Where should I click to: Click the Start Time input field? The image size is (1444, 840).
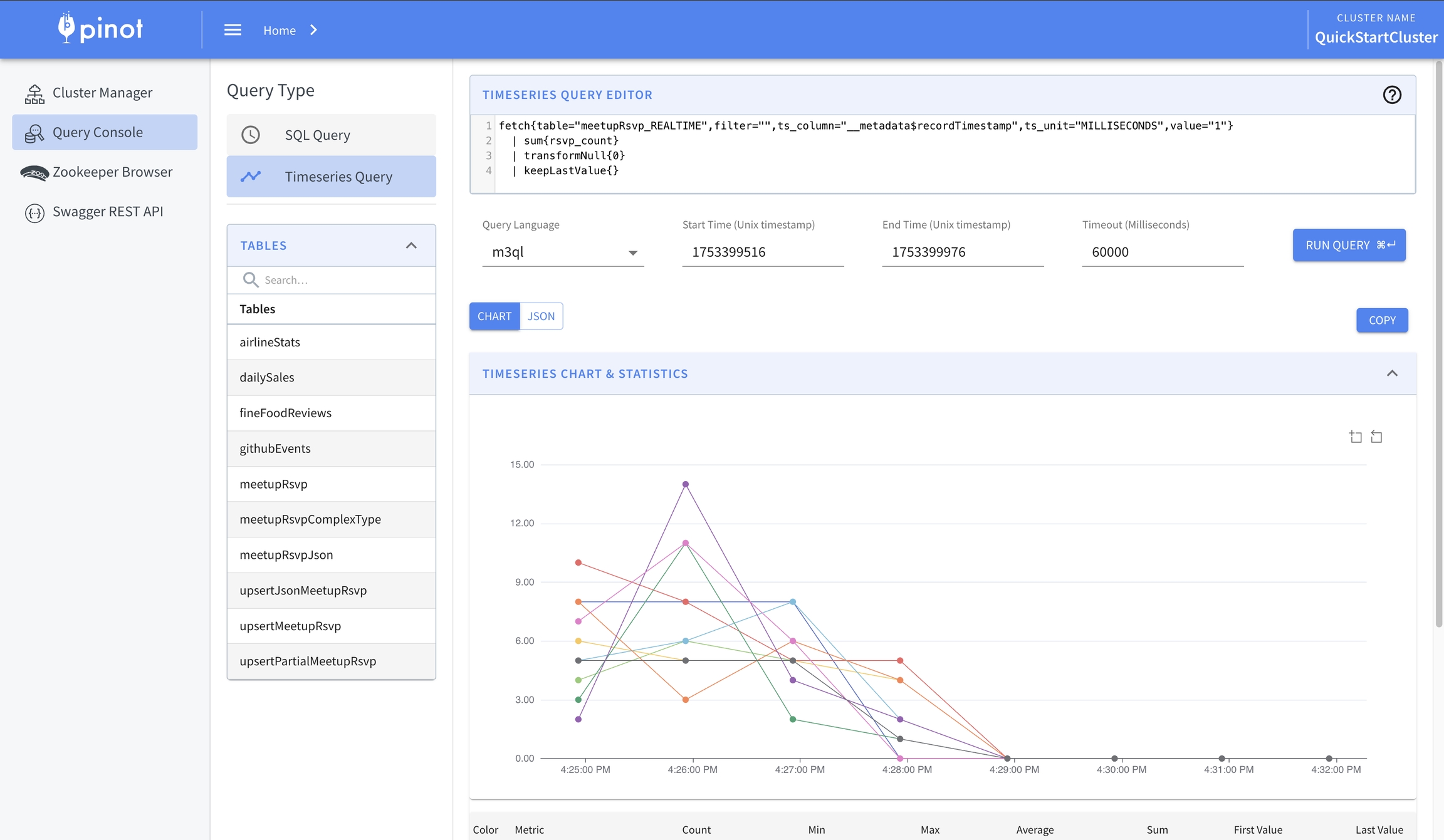(762, 252)
